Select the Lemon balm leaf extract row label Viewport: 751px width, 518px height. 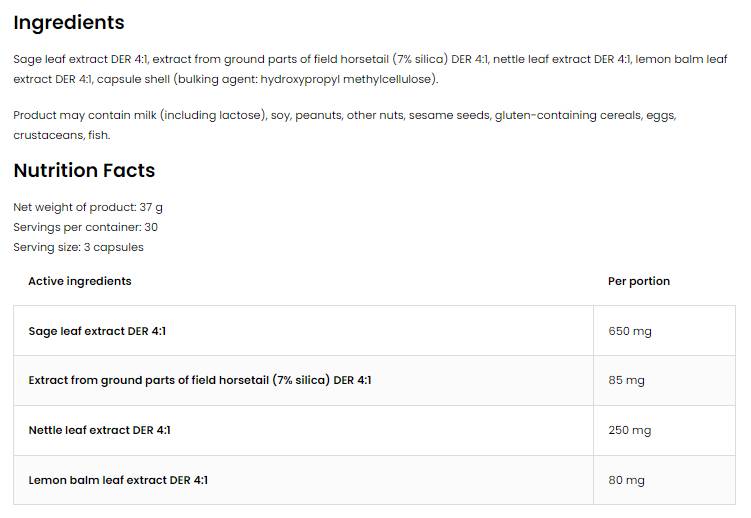tap(118, 480)
